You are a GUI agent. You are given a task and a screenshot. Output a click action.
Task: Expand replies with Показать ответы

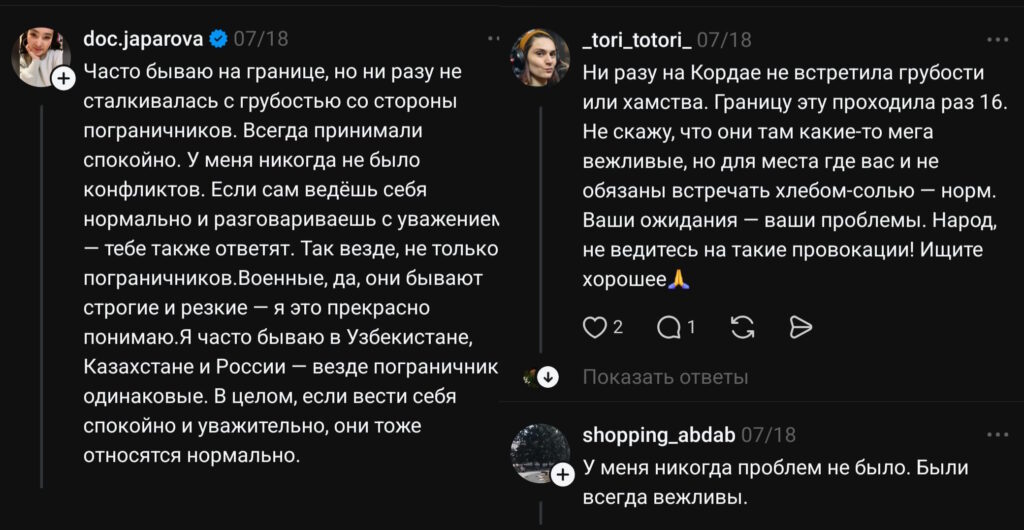coord(665,377)
